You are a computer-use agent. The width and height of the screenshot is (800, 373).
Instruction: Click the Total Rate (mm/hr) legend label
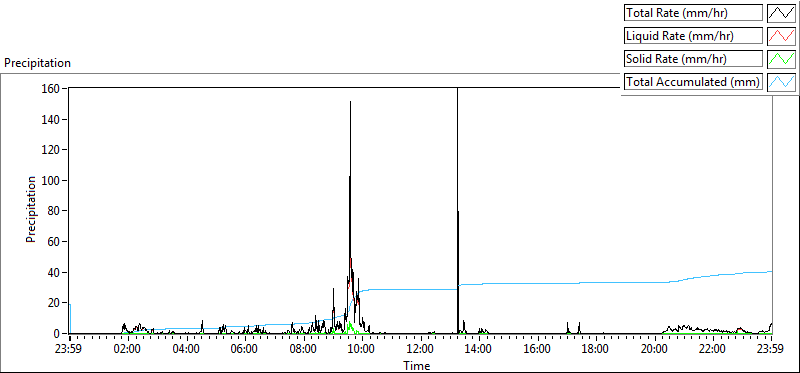point(694,13)
